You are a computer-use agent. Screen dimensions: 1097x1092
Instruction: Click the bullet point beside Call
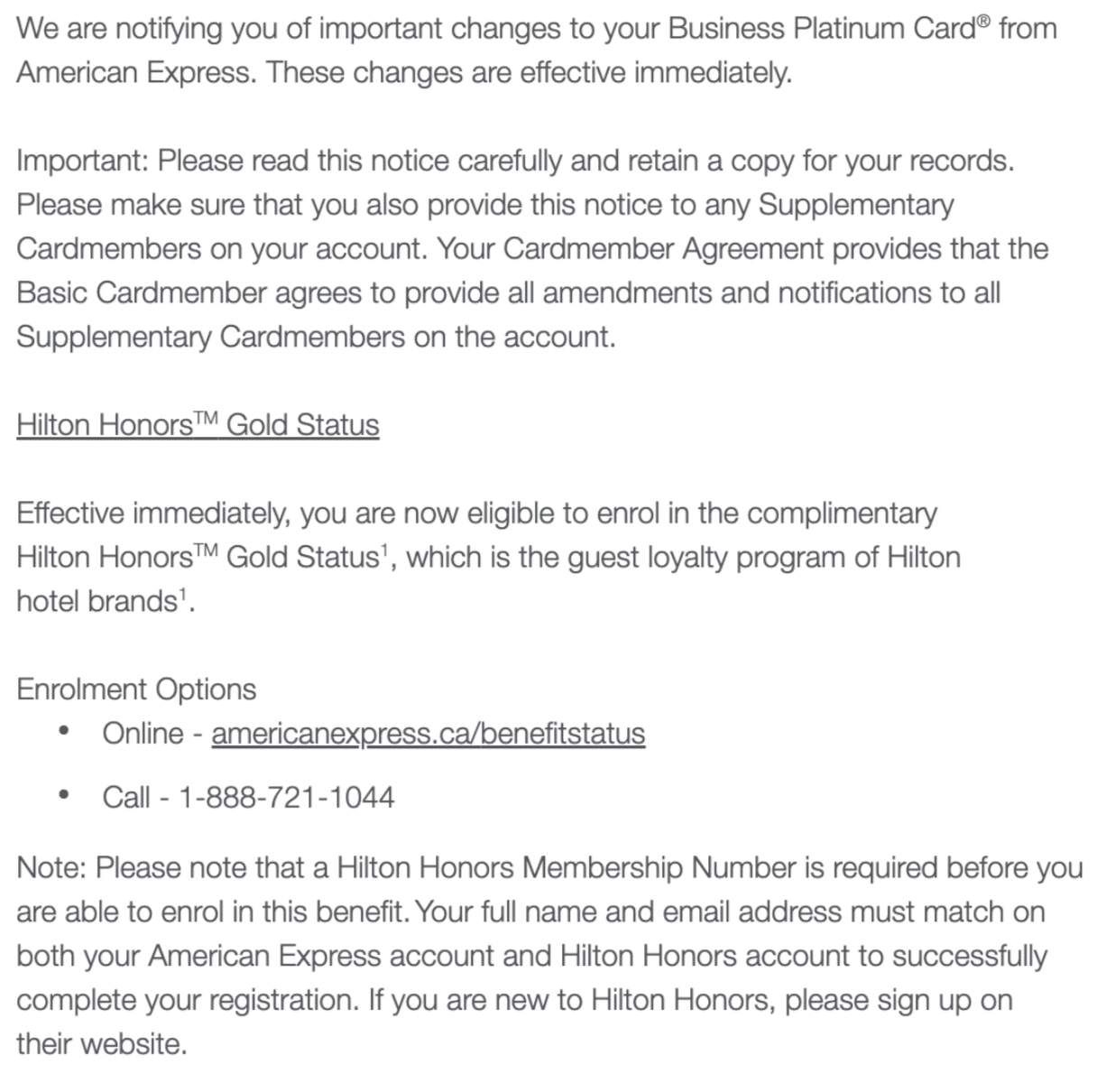click(x=63, y=796)
